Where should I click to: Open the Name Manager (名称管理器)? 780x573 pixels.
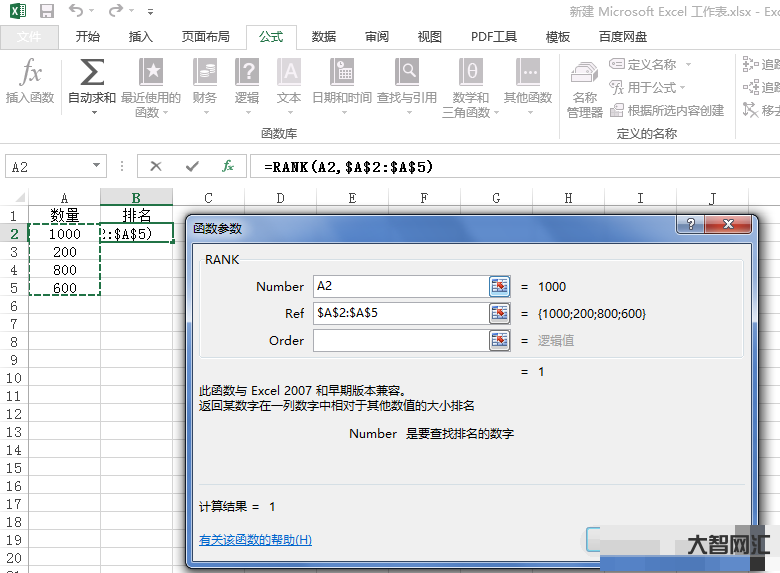[585, 88]
